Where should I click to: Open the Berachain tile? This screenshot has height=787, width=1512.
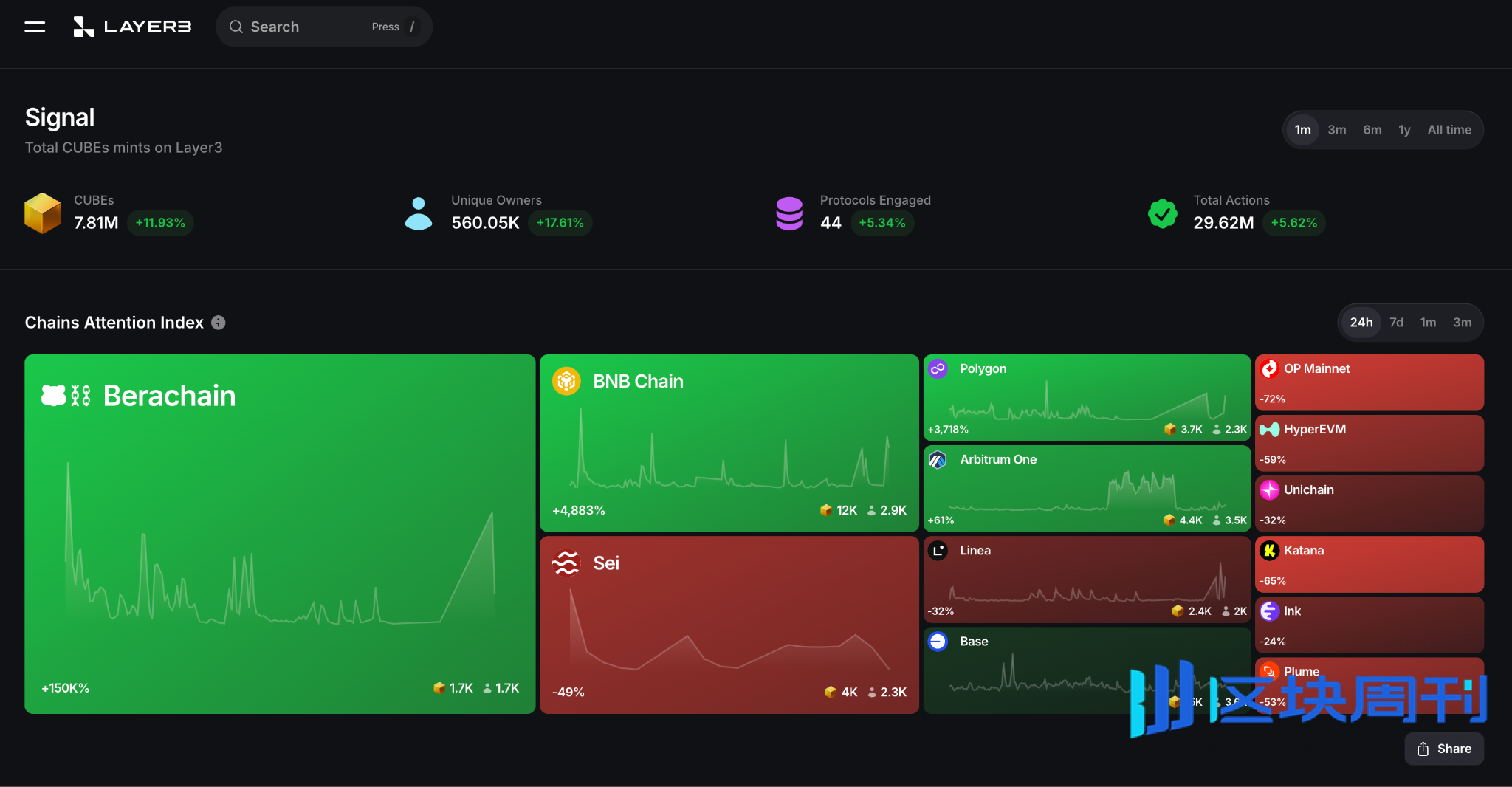coord(280,534)
